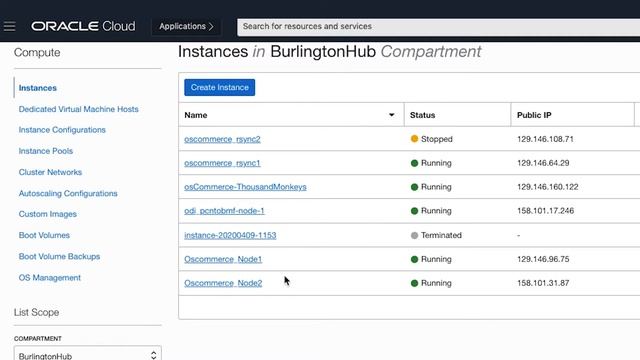Open instance-20200409-1153 details
Screen dimensions: 640x360
(x=230, y=235)
